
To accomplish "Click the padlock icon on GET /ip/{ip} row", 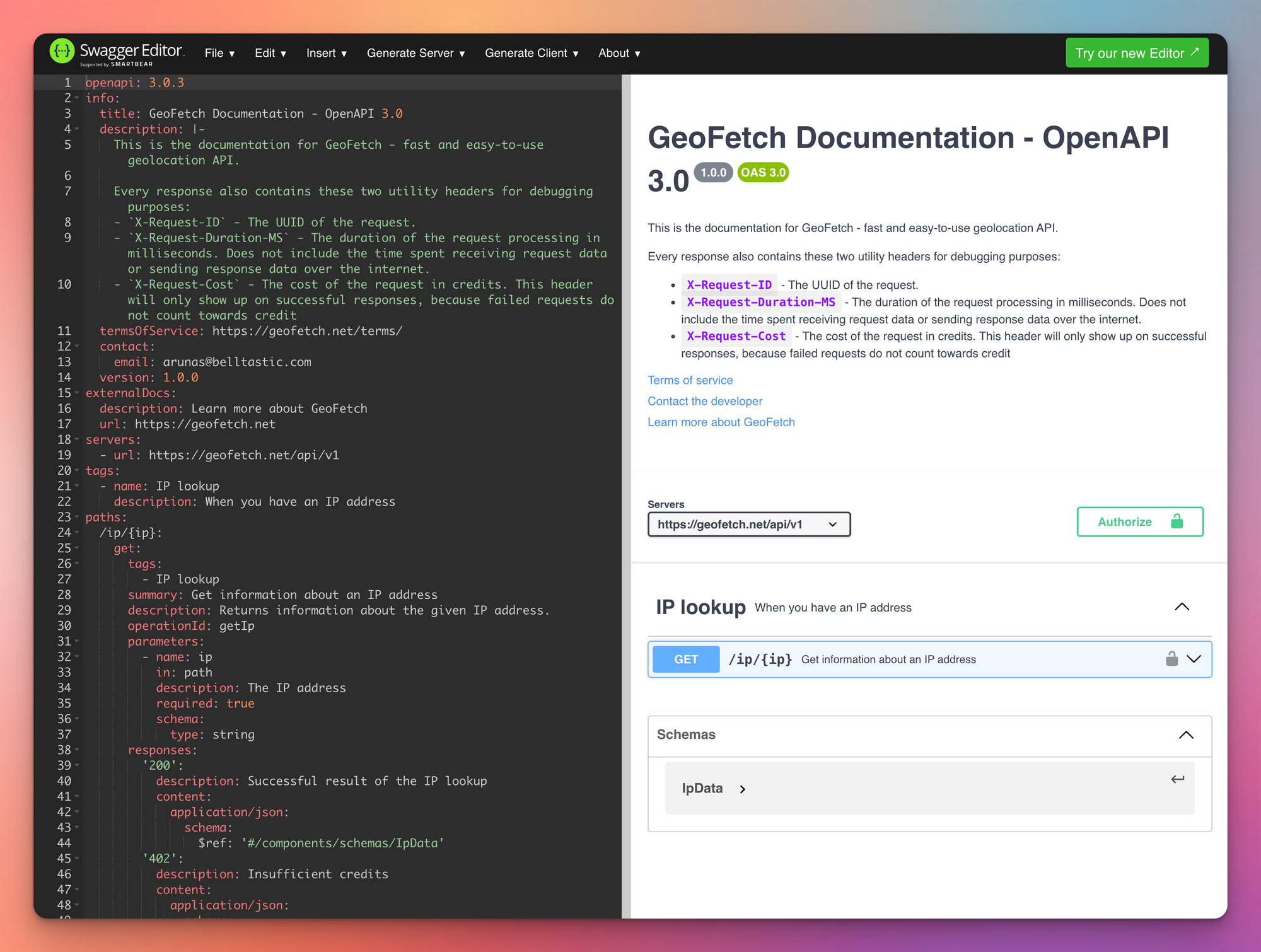I will coord(1171,659).
